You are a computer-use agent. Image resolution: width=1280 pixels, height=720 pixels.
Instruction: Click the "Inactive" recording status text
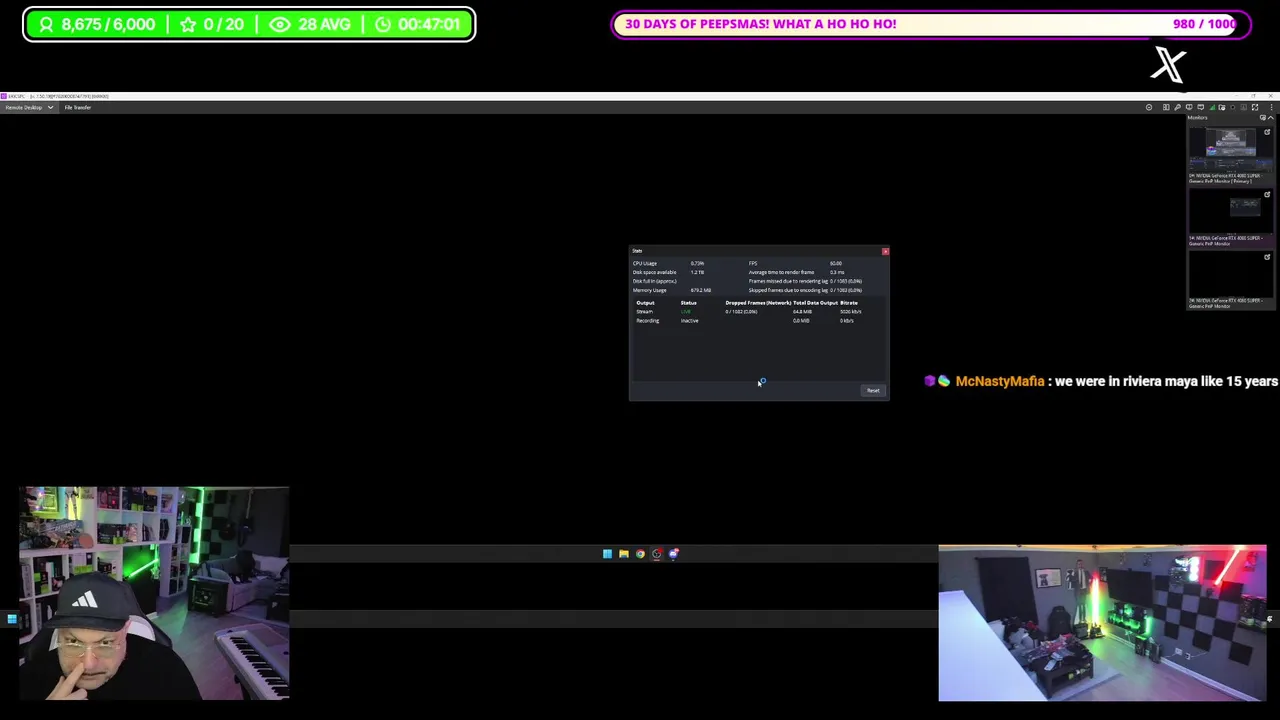click(689, 321)
